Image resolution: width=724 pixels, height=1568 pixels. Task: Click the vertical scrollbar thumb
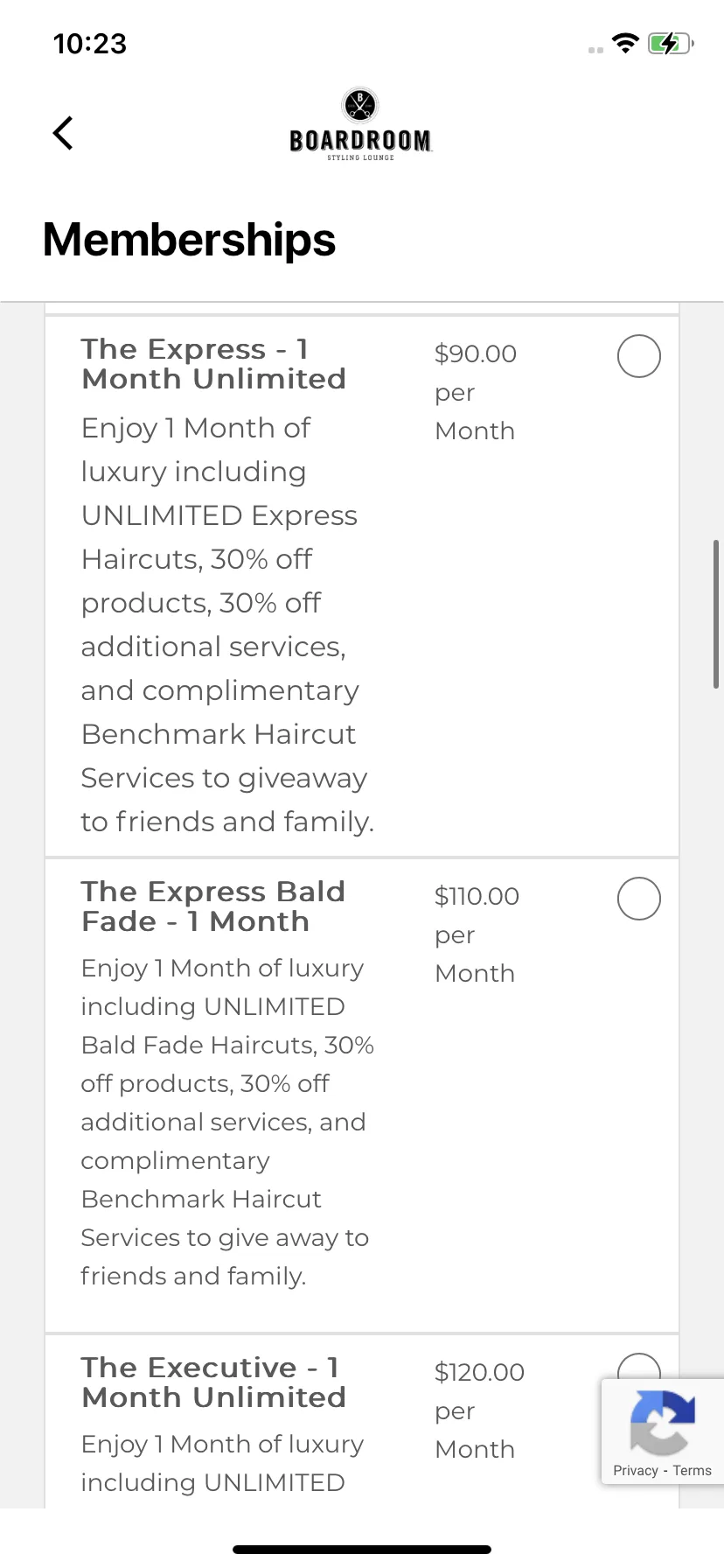[x=716, y=614]
